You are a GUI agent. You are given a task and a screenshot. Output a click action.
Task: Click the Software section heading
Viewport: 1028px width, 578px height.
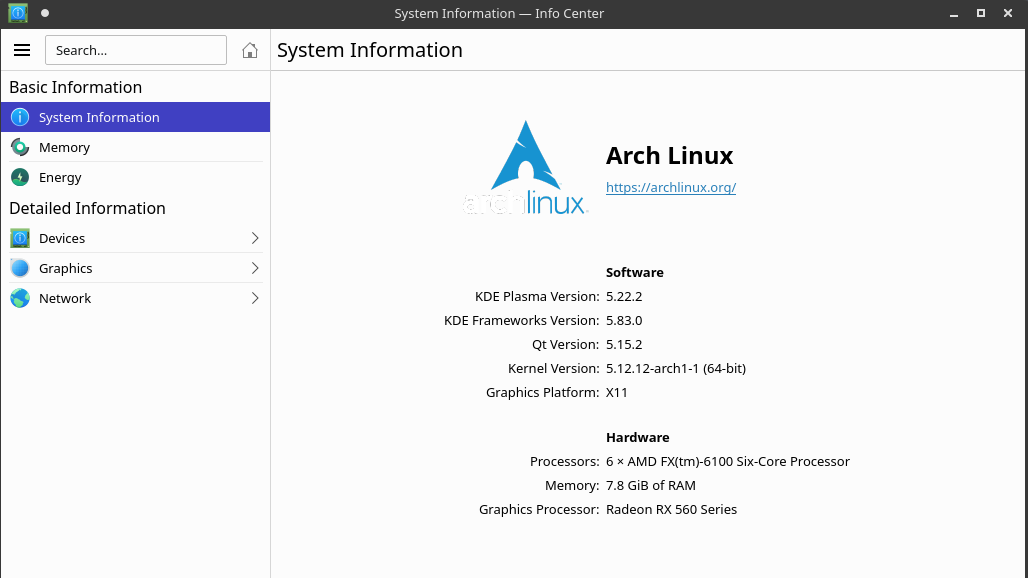click(x=635, y=273)
